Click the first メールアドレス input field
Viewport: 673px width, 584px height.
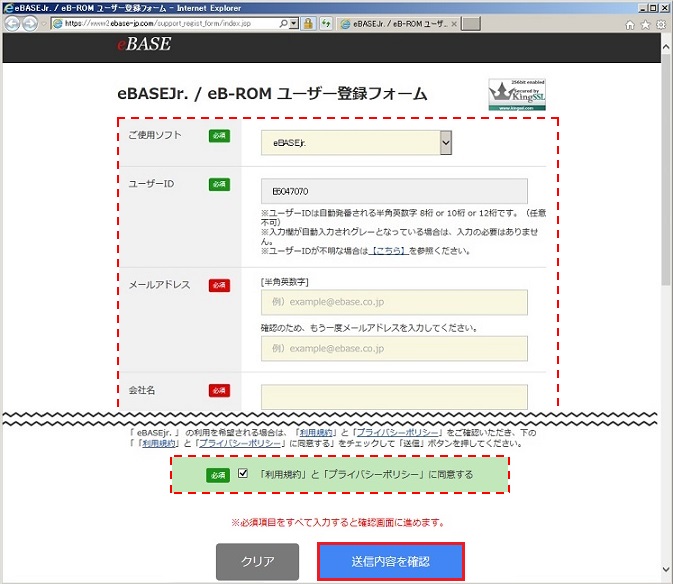(x=394, y=302)
